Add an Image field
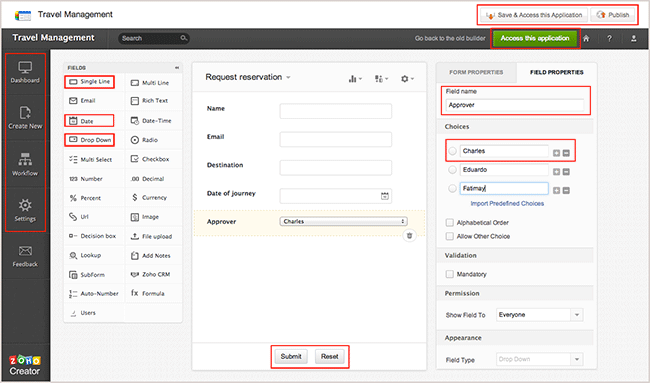This screenshot has height=383, width=650. (x=145, y=217)
